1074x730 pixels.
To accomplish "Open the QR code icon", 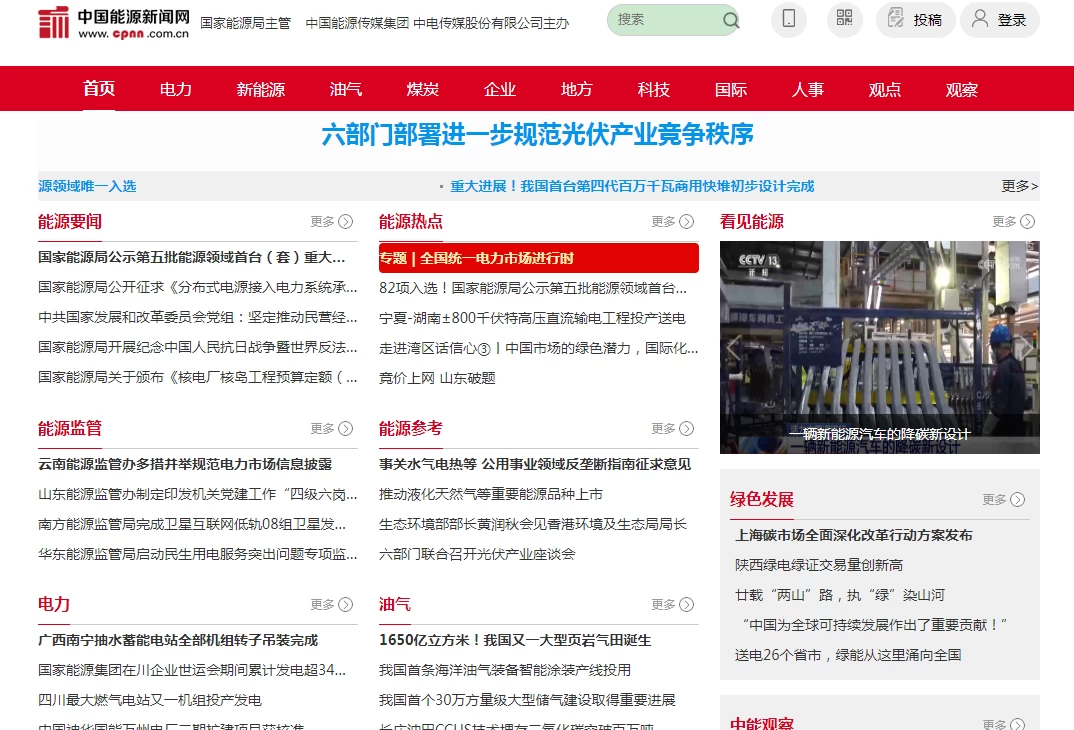I will pos(843,20).
